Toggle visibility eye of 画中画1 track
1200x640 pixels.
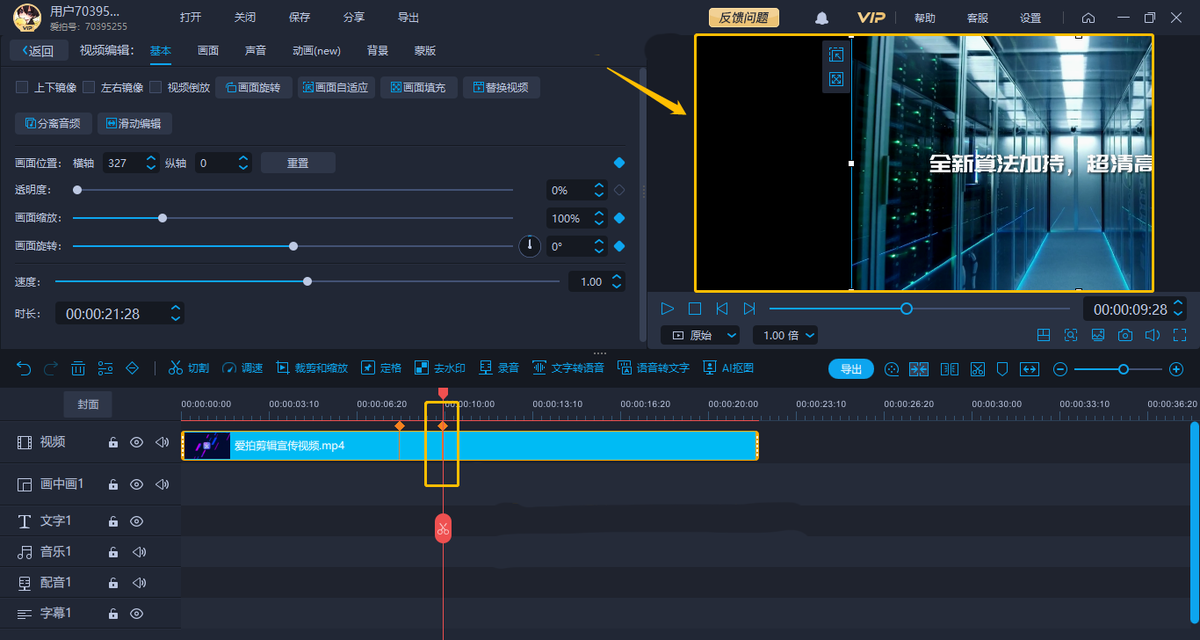[137, 484]
